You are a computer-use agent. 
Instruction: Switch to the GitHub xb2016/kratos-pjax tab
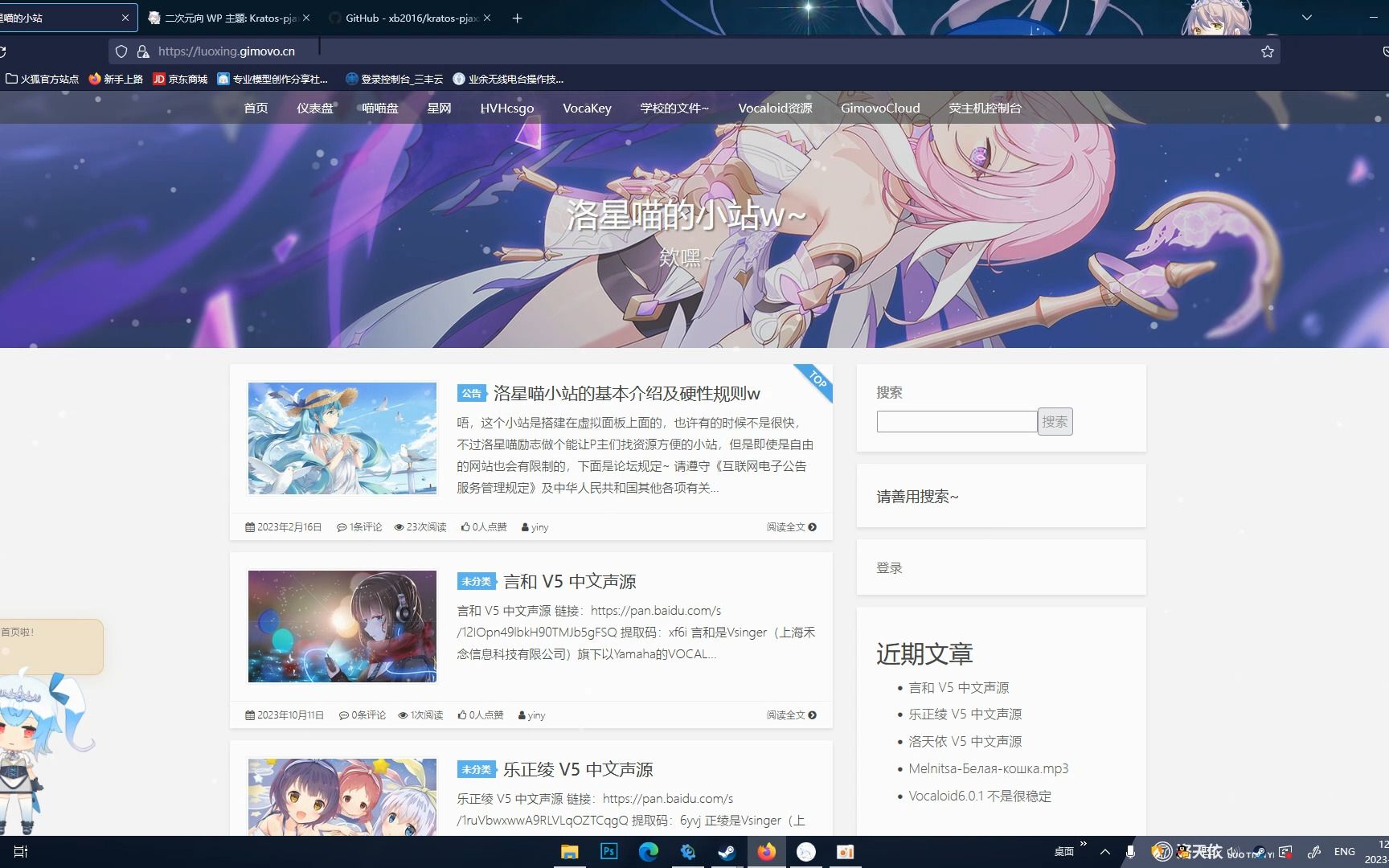coord(410,18)
